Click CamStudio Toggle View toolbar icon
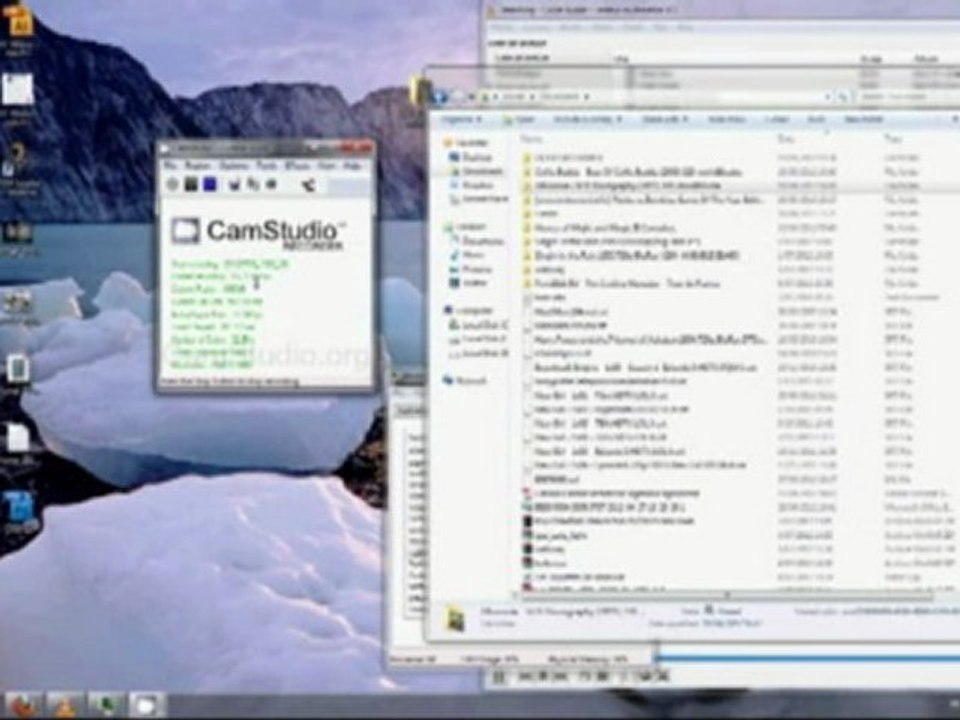 pos(234,184)
